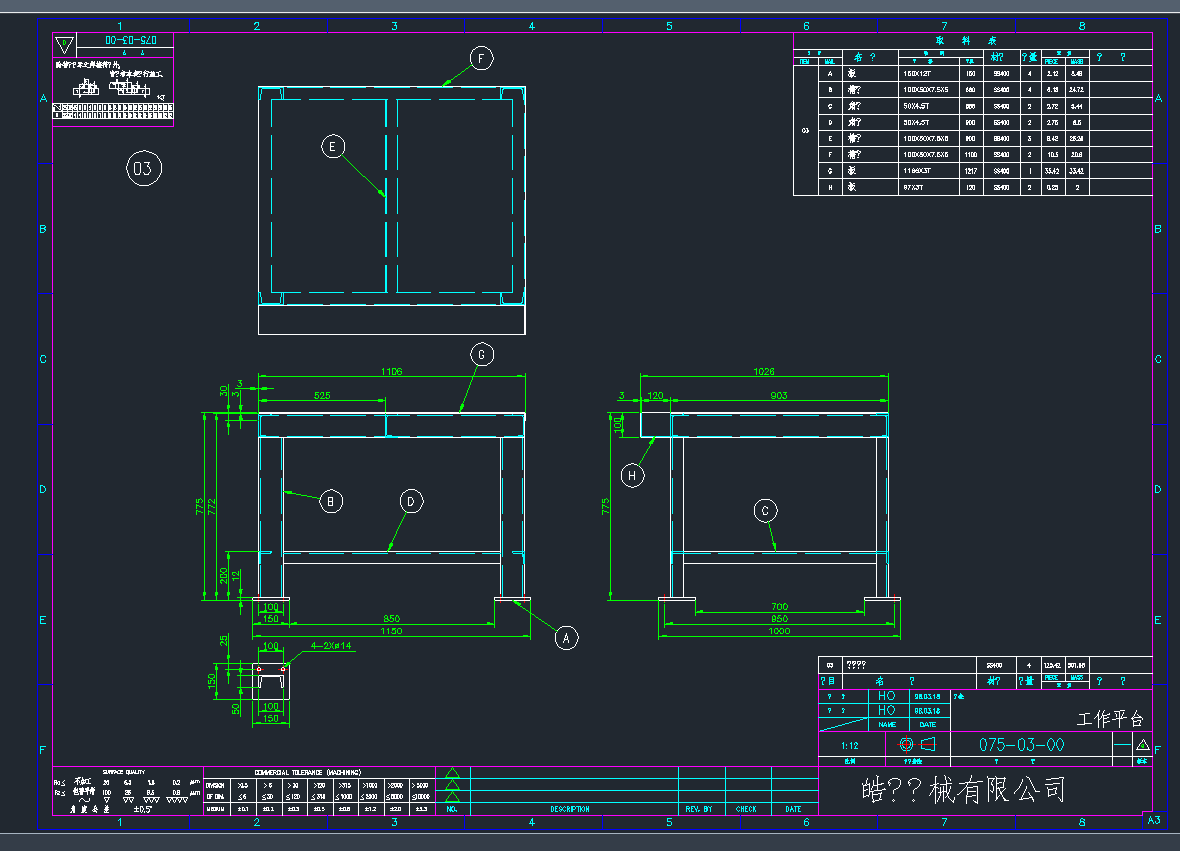Click the 1:12 scale value
This screenshot has width=1180, height=851.
pyautogui.click(x=849, y=745)
